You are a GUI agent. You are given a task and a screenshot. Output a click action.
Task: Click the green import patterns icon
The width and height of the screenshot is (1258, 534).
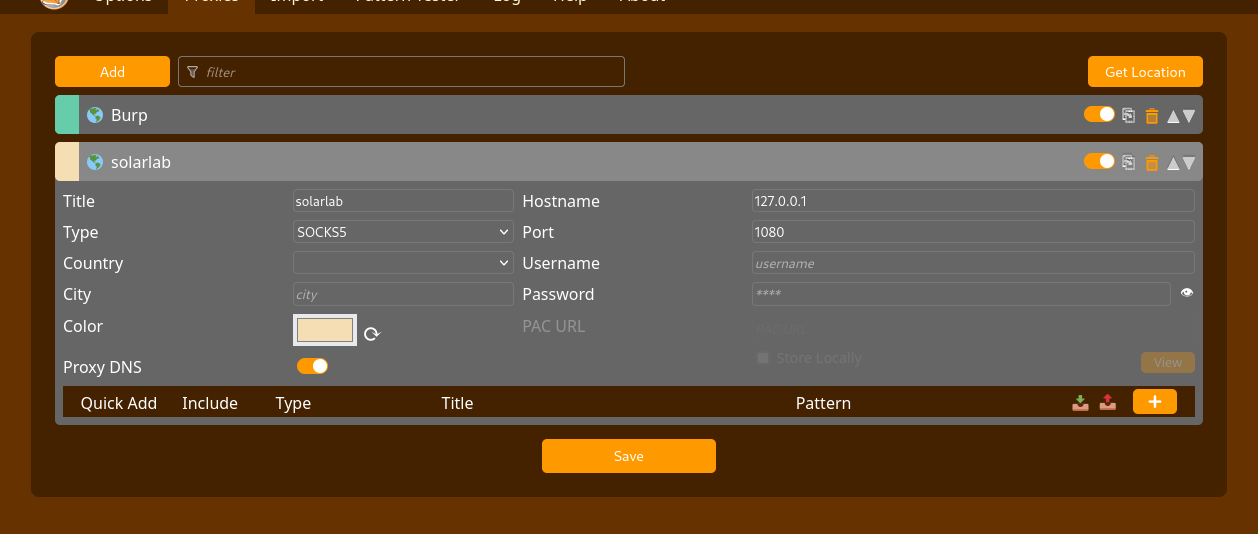tap(1080, 402)
